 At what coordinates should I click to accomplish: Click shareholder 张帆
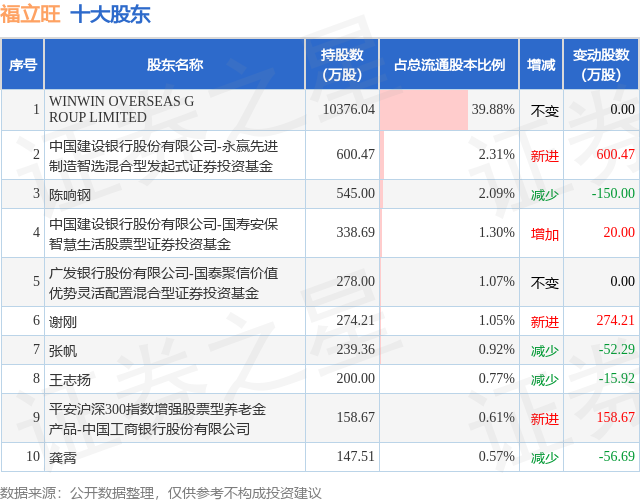[63, 351]
